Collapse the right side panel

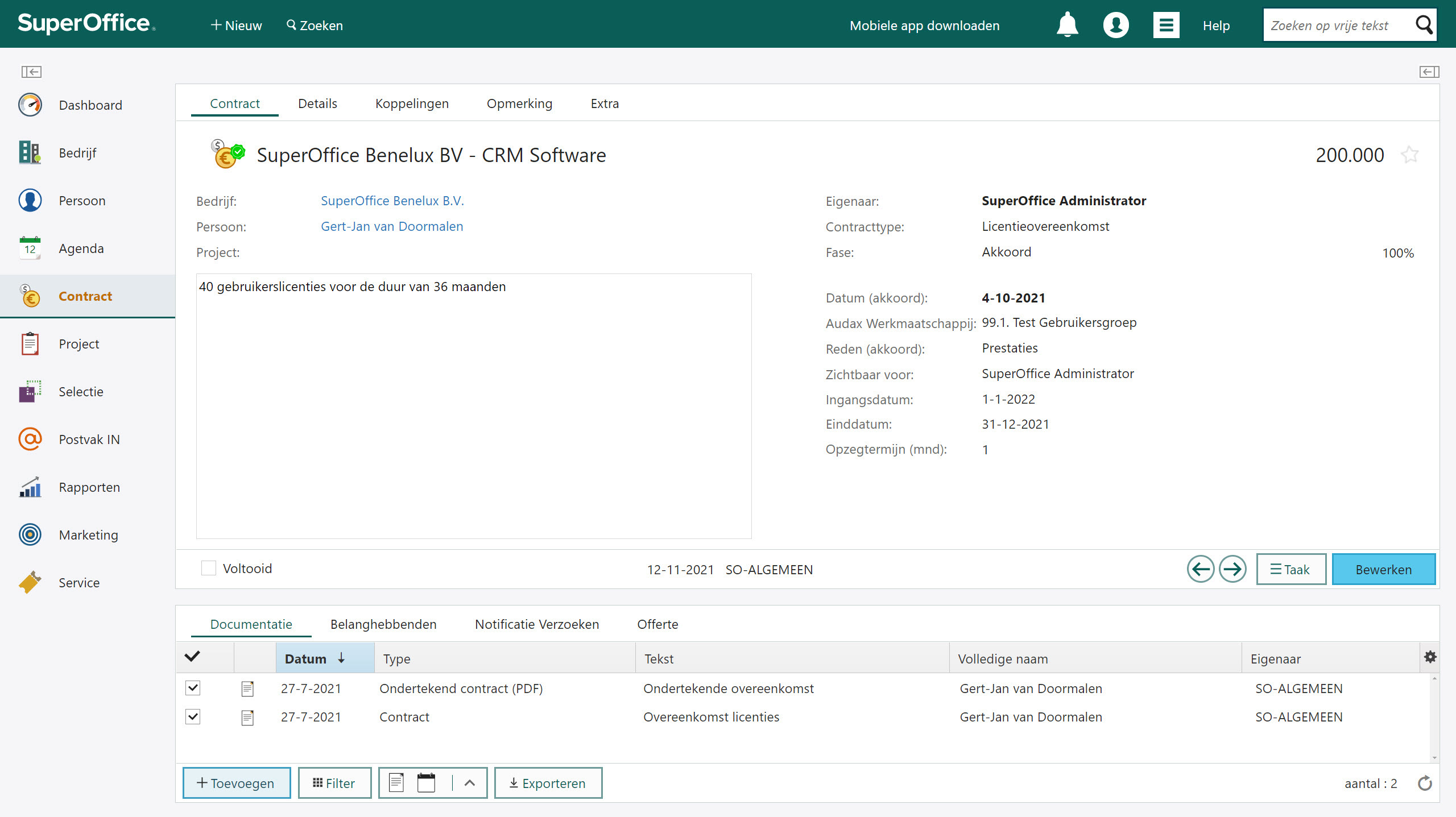click(1429, 72)
